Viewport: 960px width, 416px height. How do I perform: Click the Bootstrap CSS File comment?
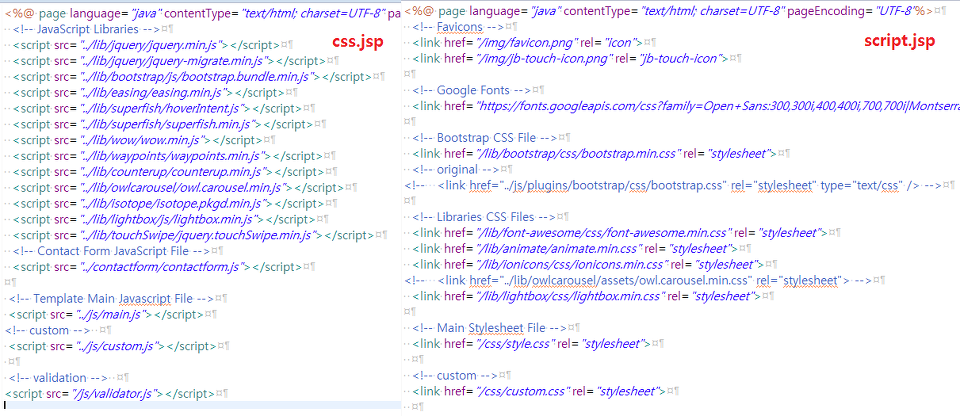tap(485, 138)
